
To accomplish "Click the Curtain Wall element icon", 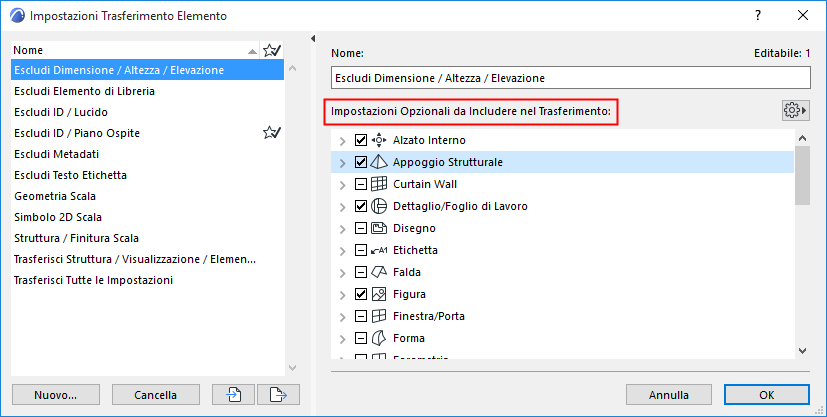I will 379,184.
